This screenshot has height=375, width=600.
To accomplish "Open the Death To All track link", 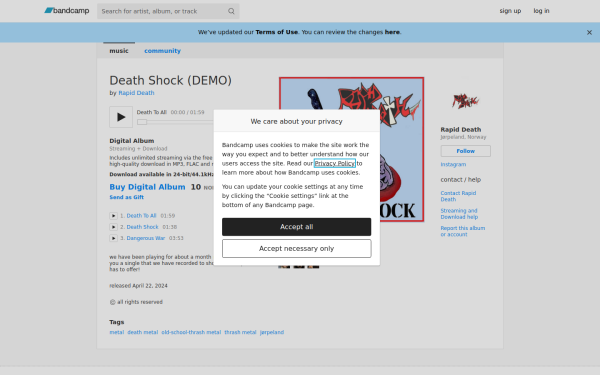I will point(141,216).
